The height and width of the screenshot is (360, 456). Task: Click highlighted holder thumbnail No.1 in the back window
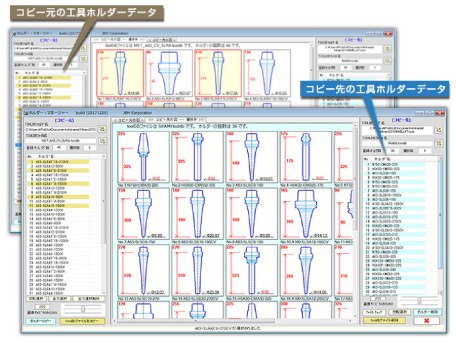(120, 73)
